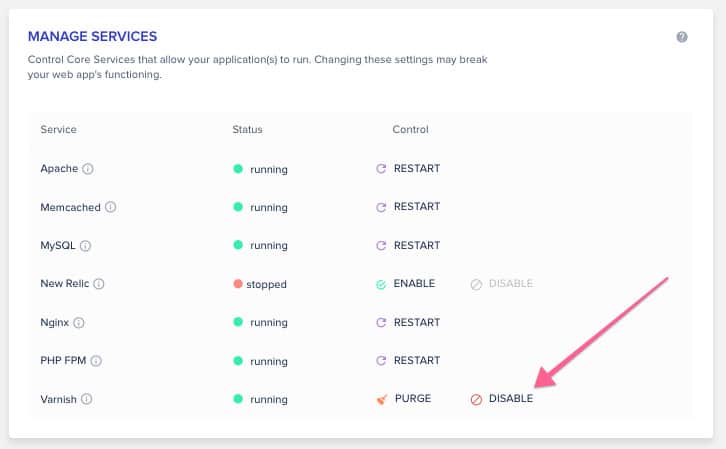726x449 pixels.
Task: Open the Nginx info icon
Action: pyautogui.click(x=79, y=323)
